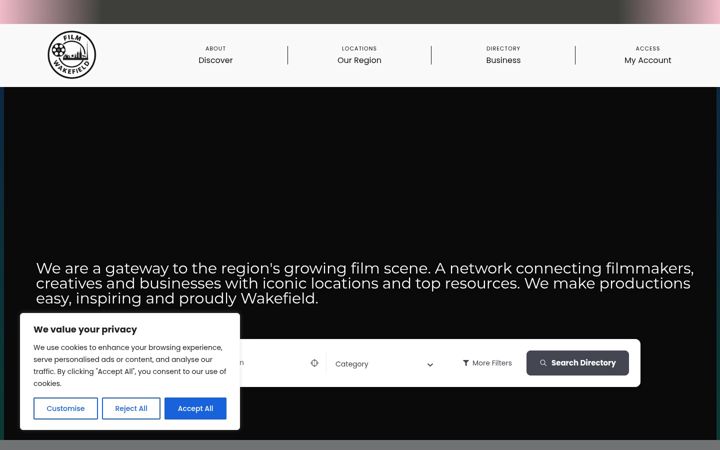The width and height of the screenshot is (720, 450).
Task: Open the Directory Business menu
Action: (503, 55)
